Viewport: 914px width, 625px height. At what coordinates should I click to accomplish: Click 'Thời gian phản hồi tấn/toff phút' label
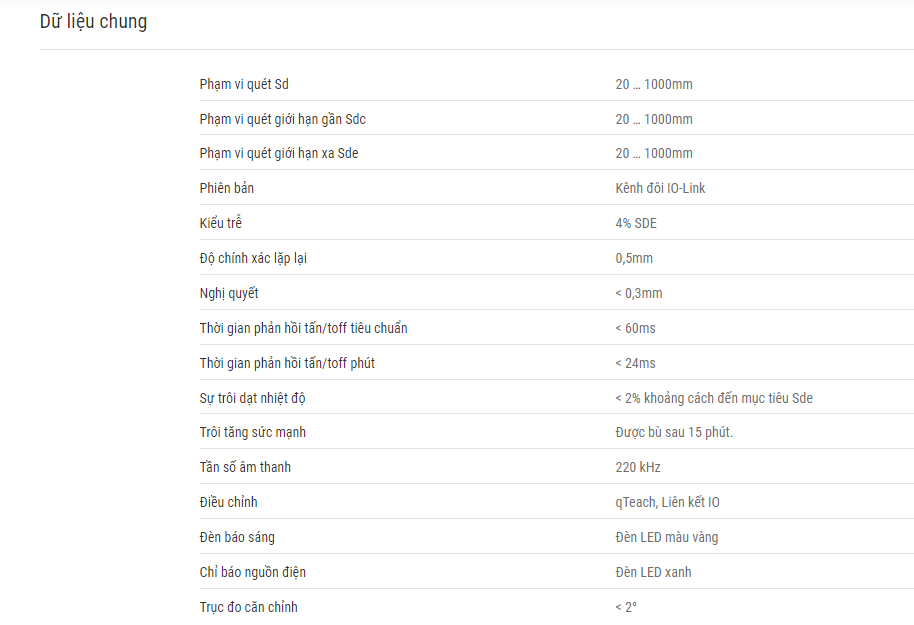287,363
